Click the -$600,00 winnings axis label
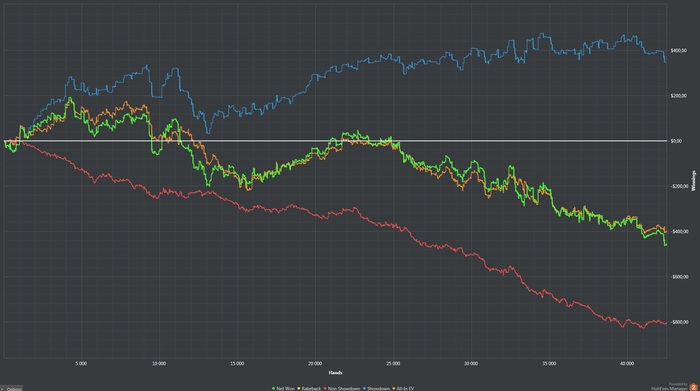 679,277
